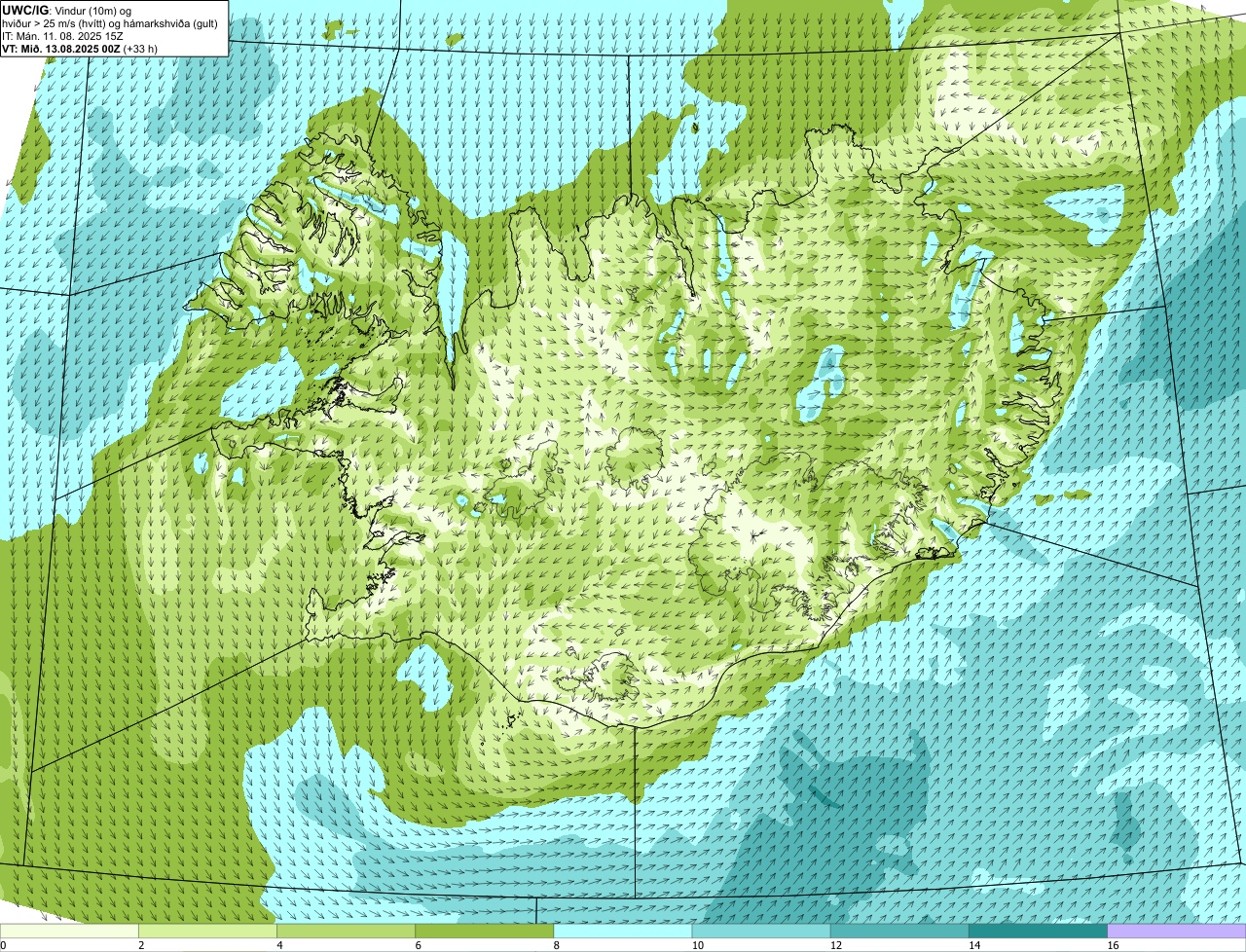Click the 6–8 m/s olive green legend swatch
The height and width of the screenshot is (952, 1246).
click(485, 932)
